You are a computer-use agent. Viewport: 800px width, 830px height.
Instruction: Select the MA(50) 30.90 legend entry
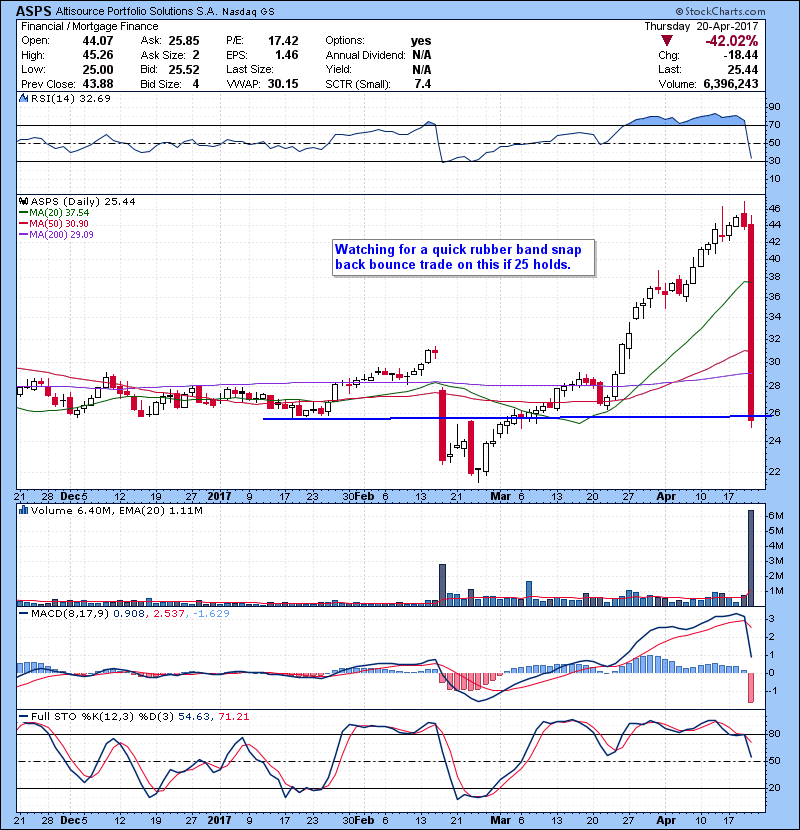[54, 224]
